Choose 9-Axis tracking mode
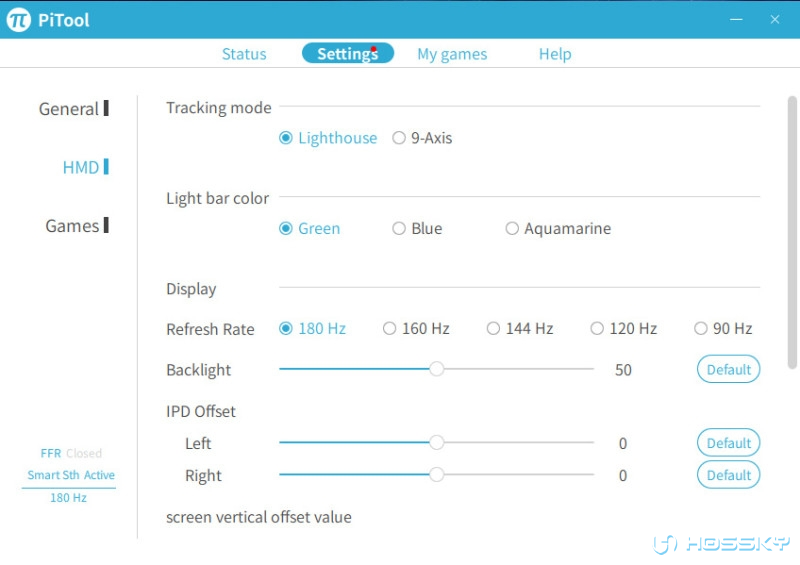 (422, 138)
